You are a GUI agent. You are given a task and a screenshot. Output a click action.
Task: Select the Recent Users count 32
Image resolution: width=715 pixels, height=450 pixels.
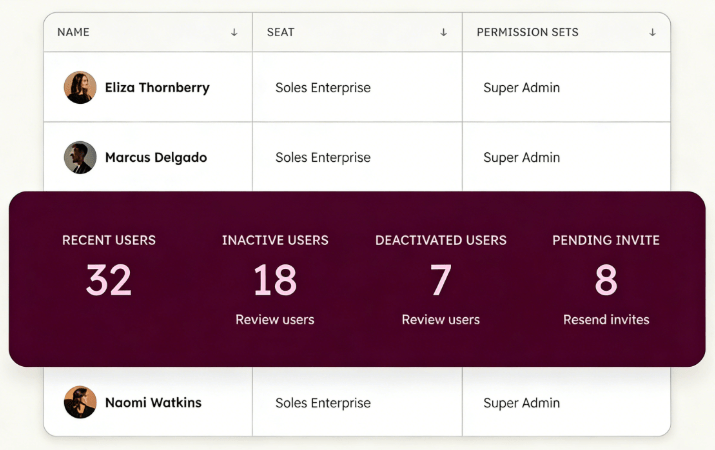pyautogui.click(x=109, y=281)
